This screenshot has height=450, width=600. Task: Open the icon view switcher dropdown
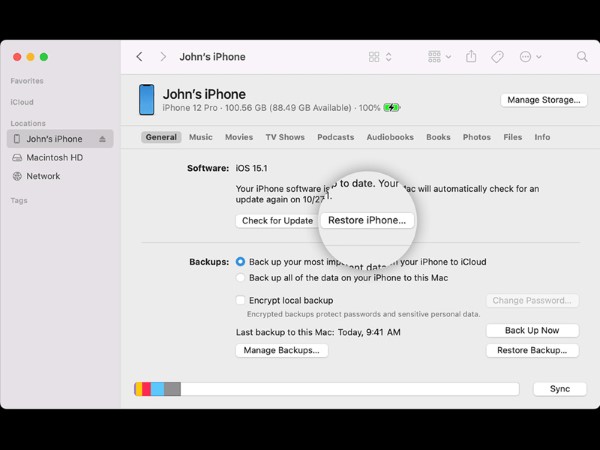coord(380,57)
